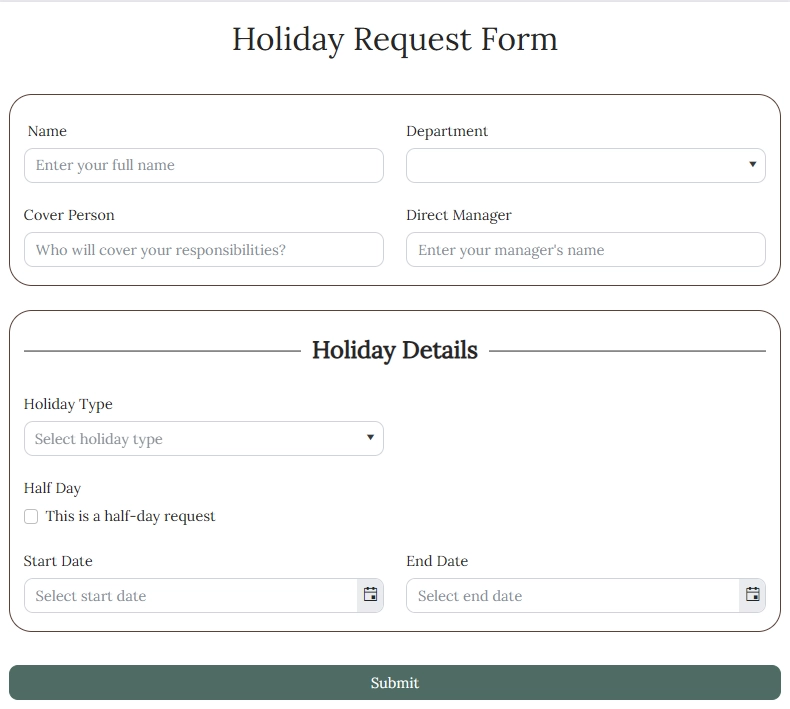Tick the half-day request checkbox
This screenshot has width=790, height=709.
point(31,517)
